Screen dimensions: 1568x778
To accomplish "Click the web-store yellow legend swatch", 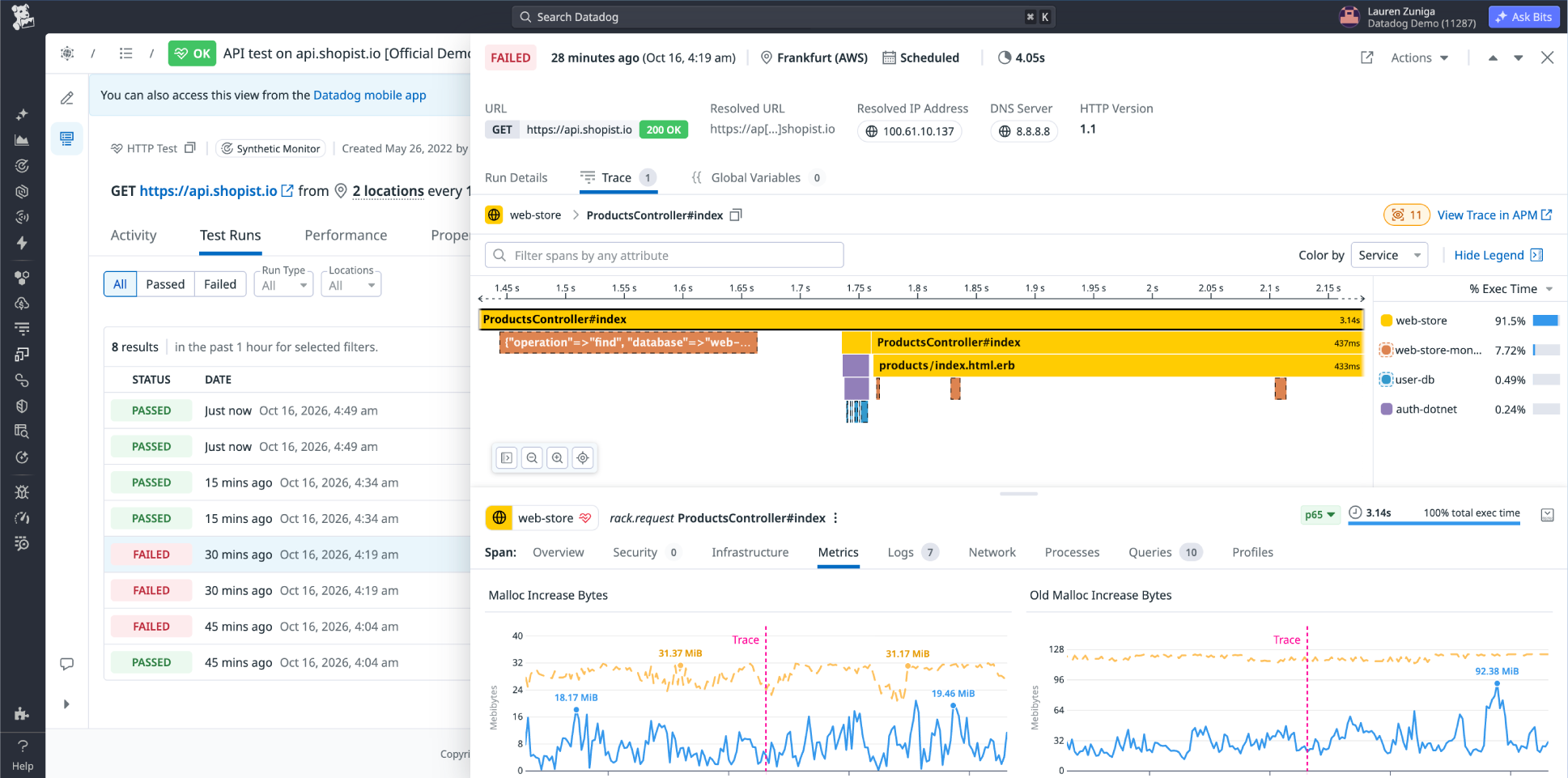I will click(x=1386, y=321).
